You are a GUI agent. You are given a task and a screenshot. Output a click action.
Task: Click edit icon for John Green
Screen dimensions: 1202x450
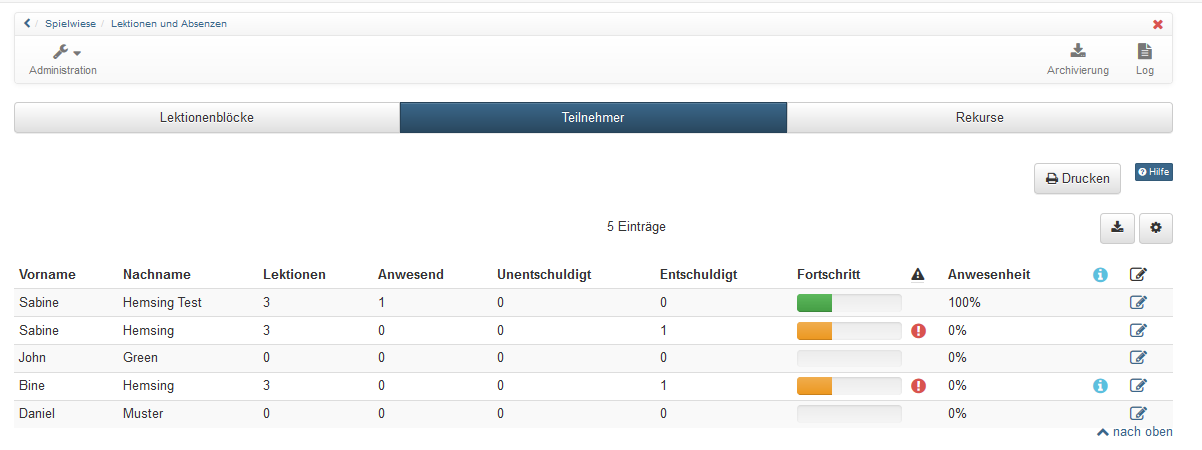(x=1138, y=358)
